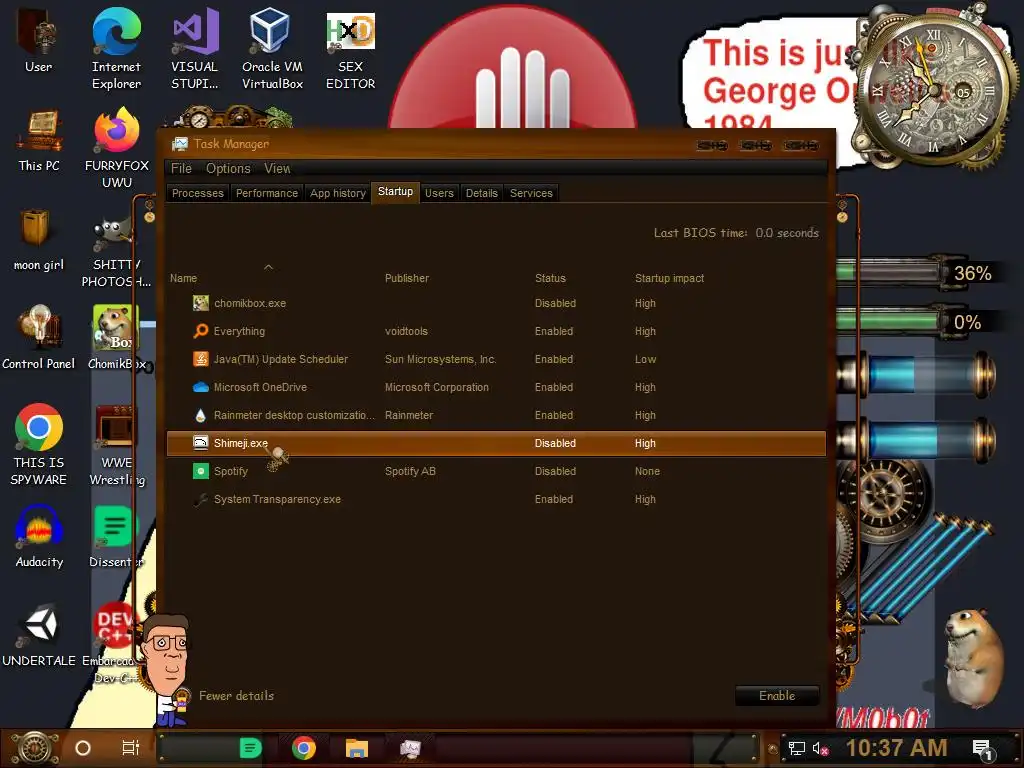
Task: Select the Microsoft OneDrive startup entry
Action: 496,387
